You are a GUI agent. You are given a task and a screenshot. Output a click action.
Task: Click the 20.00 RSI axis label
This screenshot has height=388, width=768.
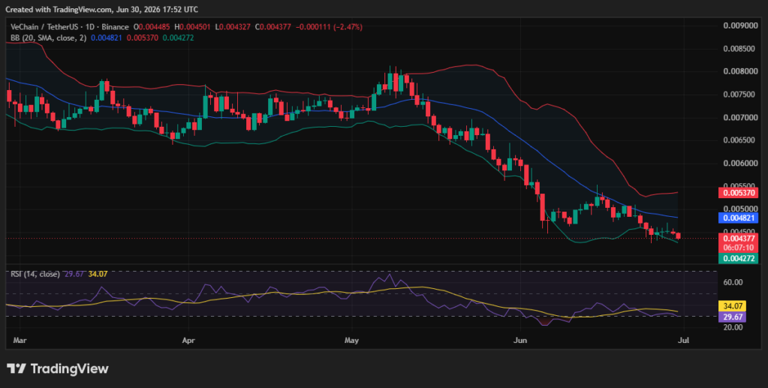(x=733, y=327)
